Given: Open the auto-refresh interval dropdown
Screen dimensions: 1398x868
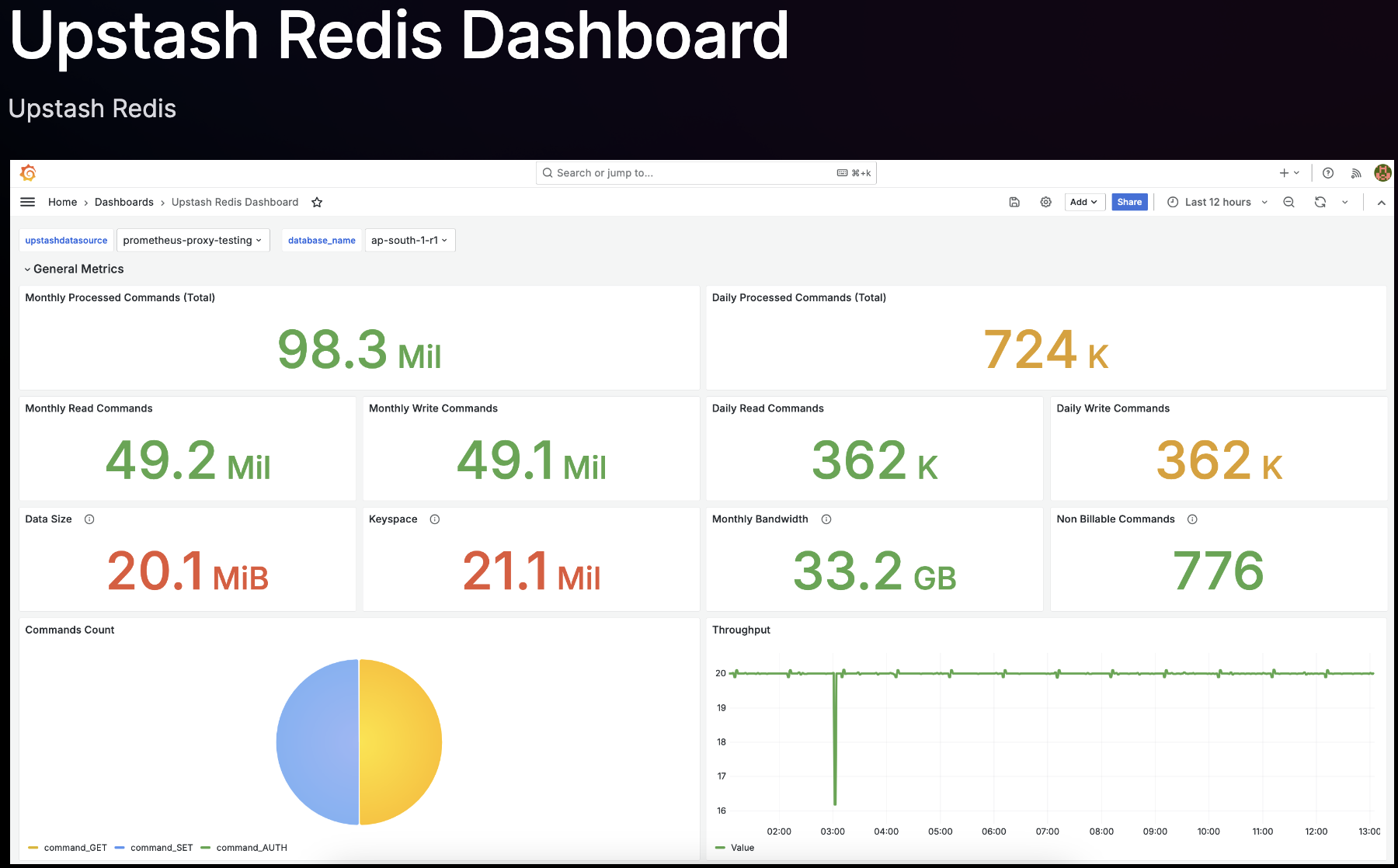Looking at the screenshot, I should 1344,202.
